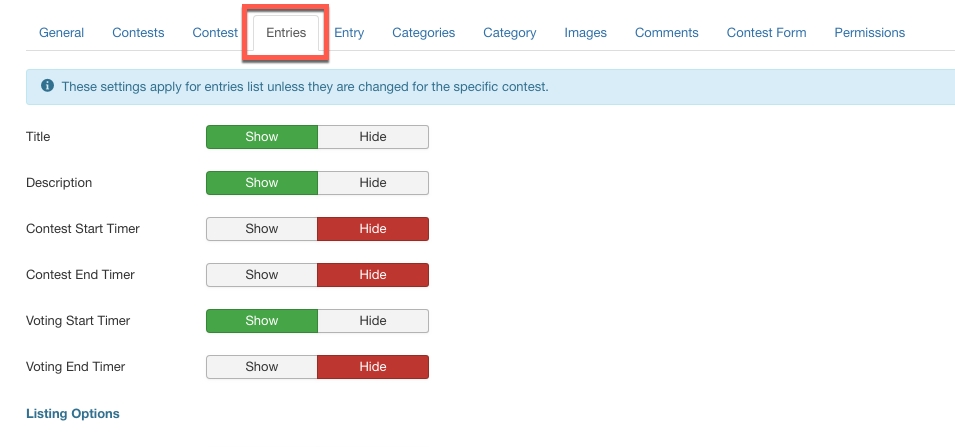This screenshot has height=447, width=955.
Task: Go to the Contest tab
Action: (215, 33)
